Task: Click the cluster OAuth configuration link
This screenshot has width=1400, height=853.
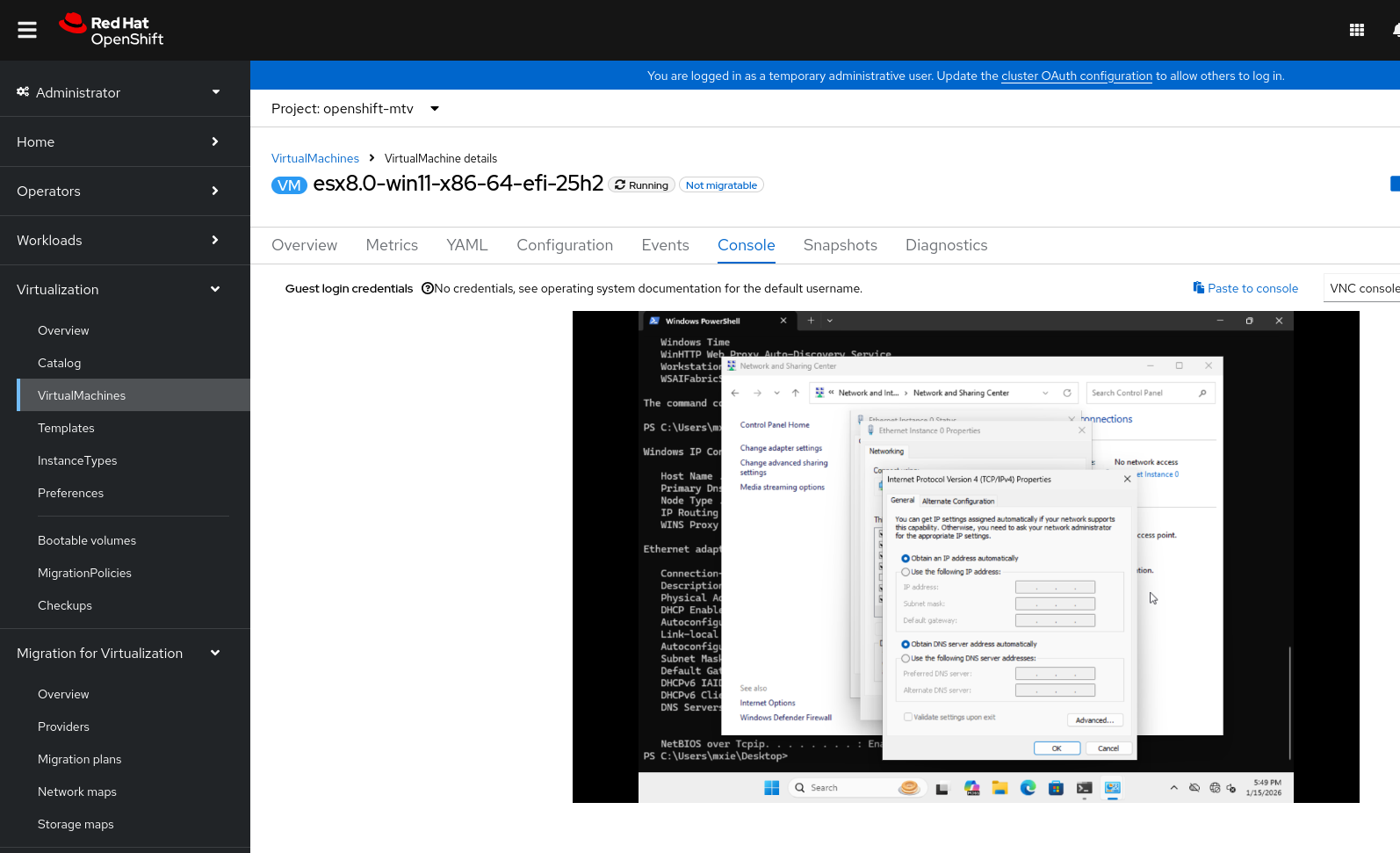Action: tap(1077, 76)
